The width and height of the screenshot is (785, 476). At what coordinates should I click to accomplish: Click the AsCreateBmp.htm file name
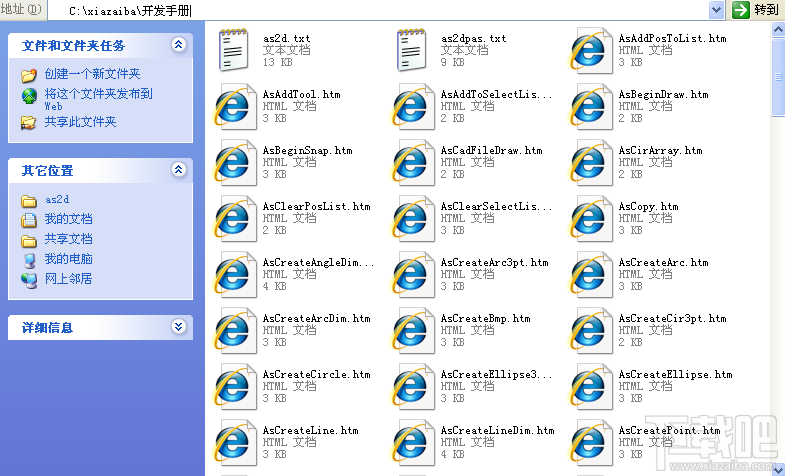click(x=485, y=318)
